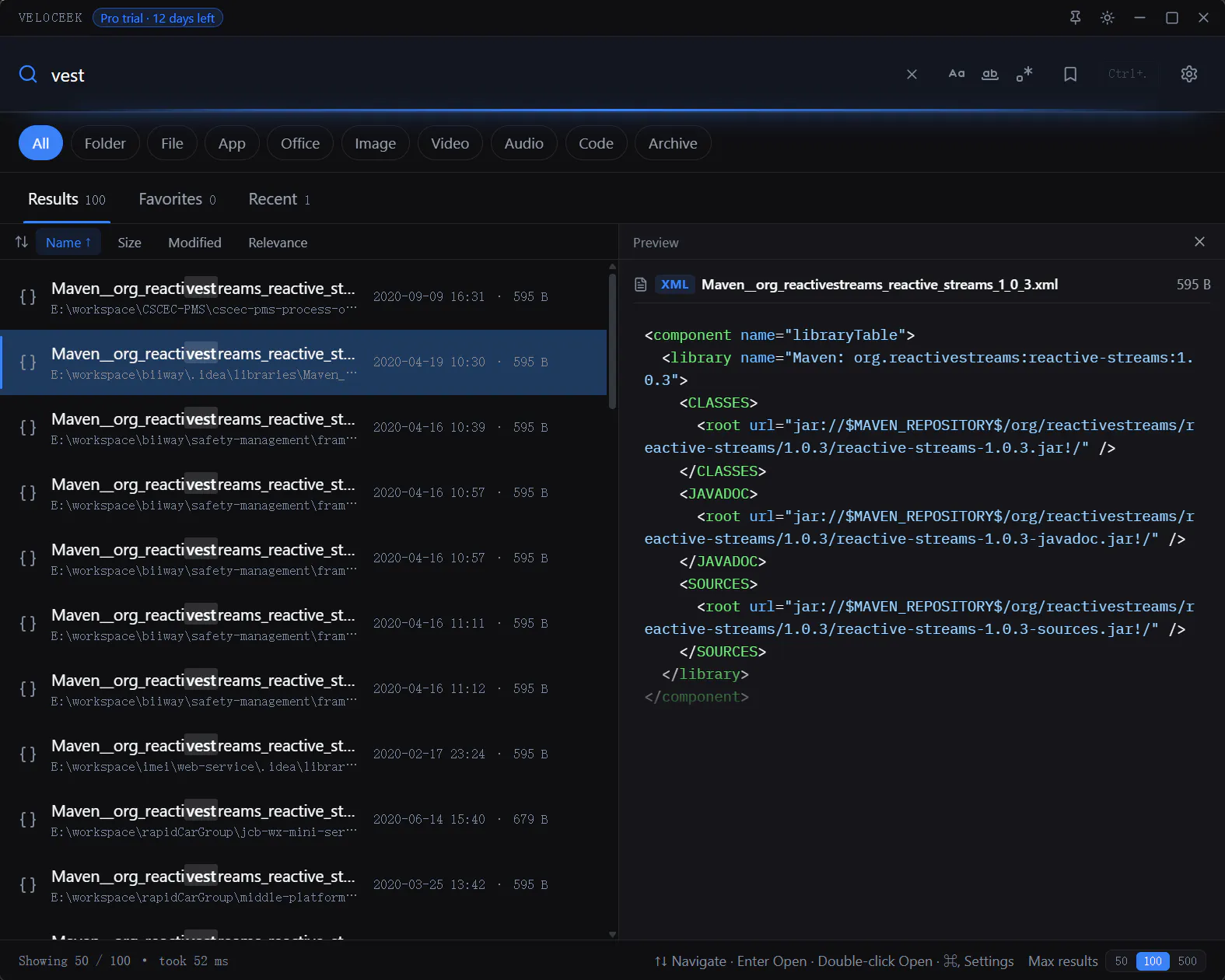Viewport: 1225px width, 980px height.
Task: Filter results by Image
Action: click(375, 143)
